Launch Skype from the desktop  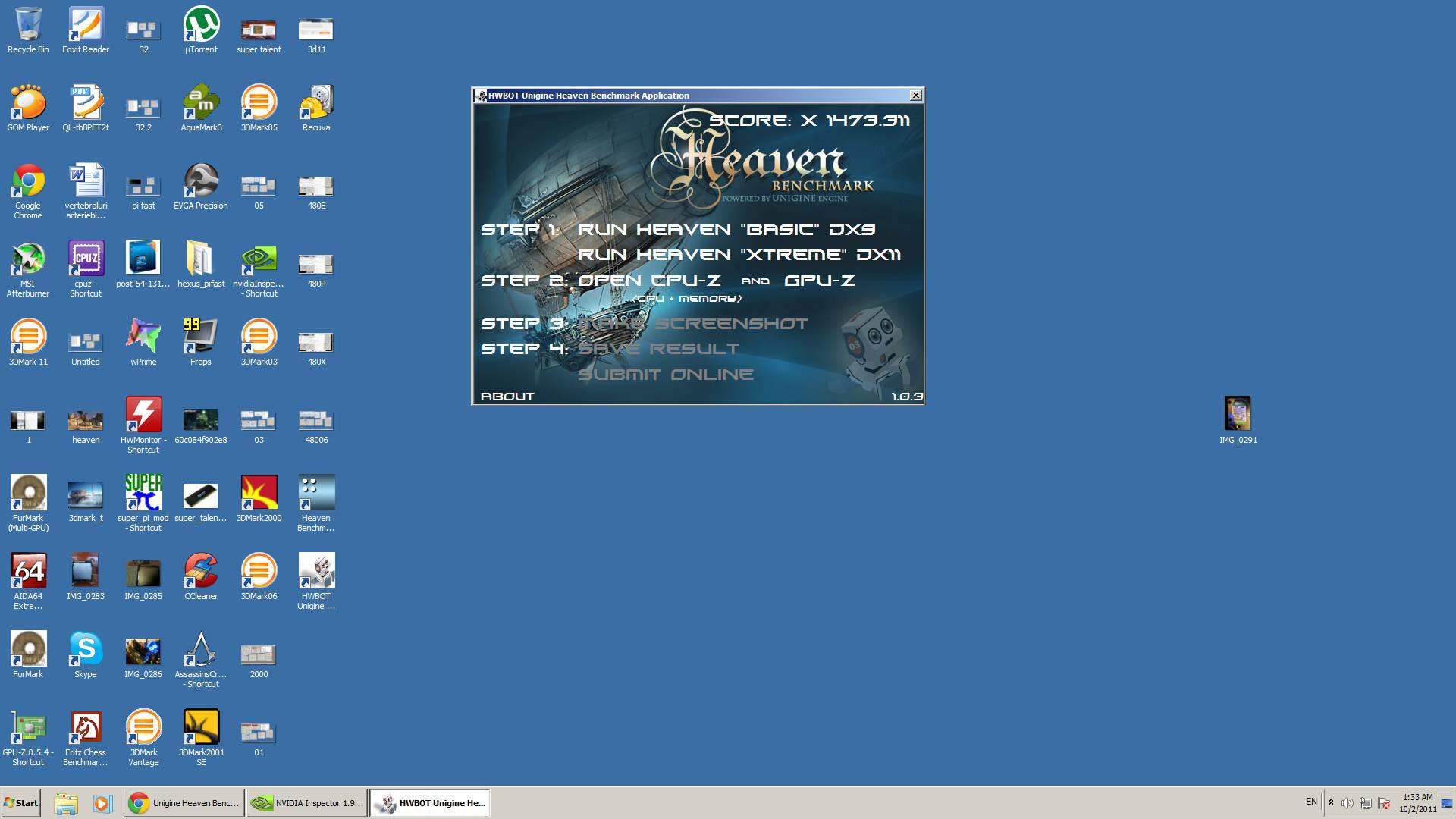coord(86,655)
